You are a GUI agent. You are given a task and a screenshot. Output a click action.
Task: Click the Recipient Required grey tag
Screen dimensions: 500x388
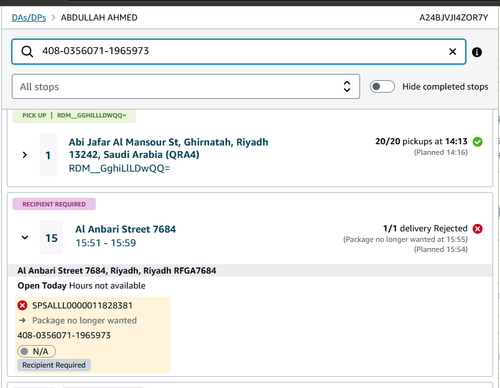pyautogui.click(x=54, y=365)
